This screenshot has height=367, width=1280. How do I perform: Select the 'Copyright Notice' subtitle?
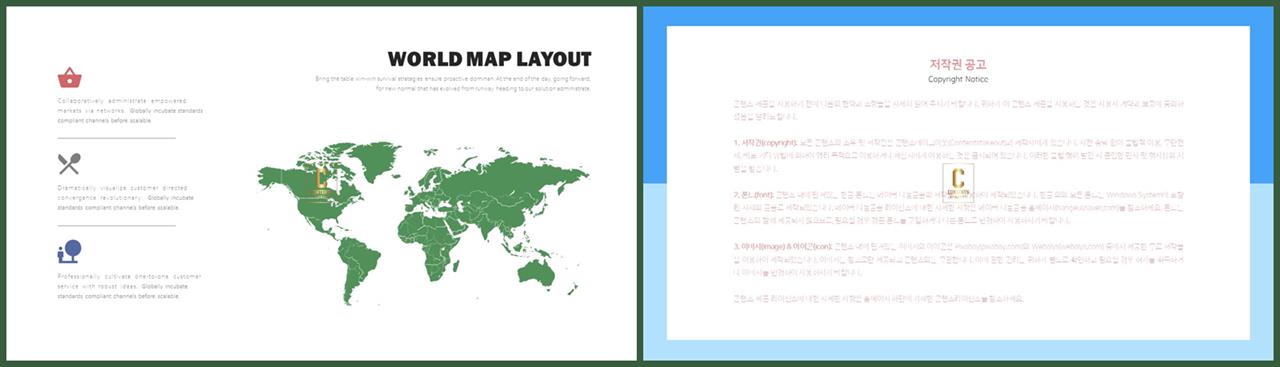[x=958, y=79]
